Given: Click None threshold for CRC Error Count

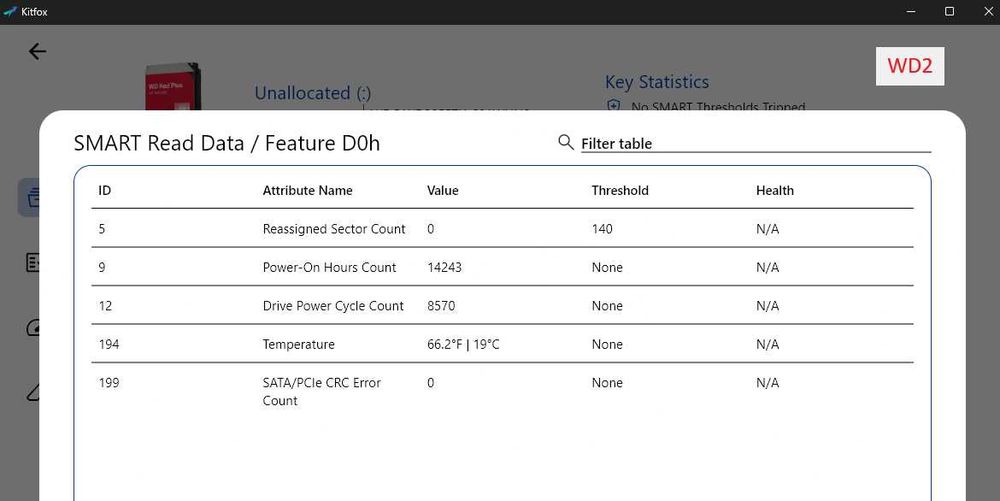Looking at the screenshot, I should coord(607,382).
